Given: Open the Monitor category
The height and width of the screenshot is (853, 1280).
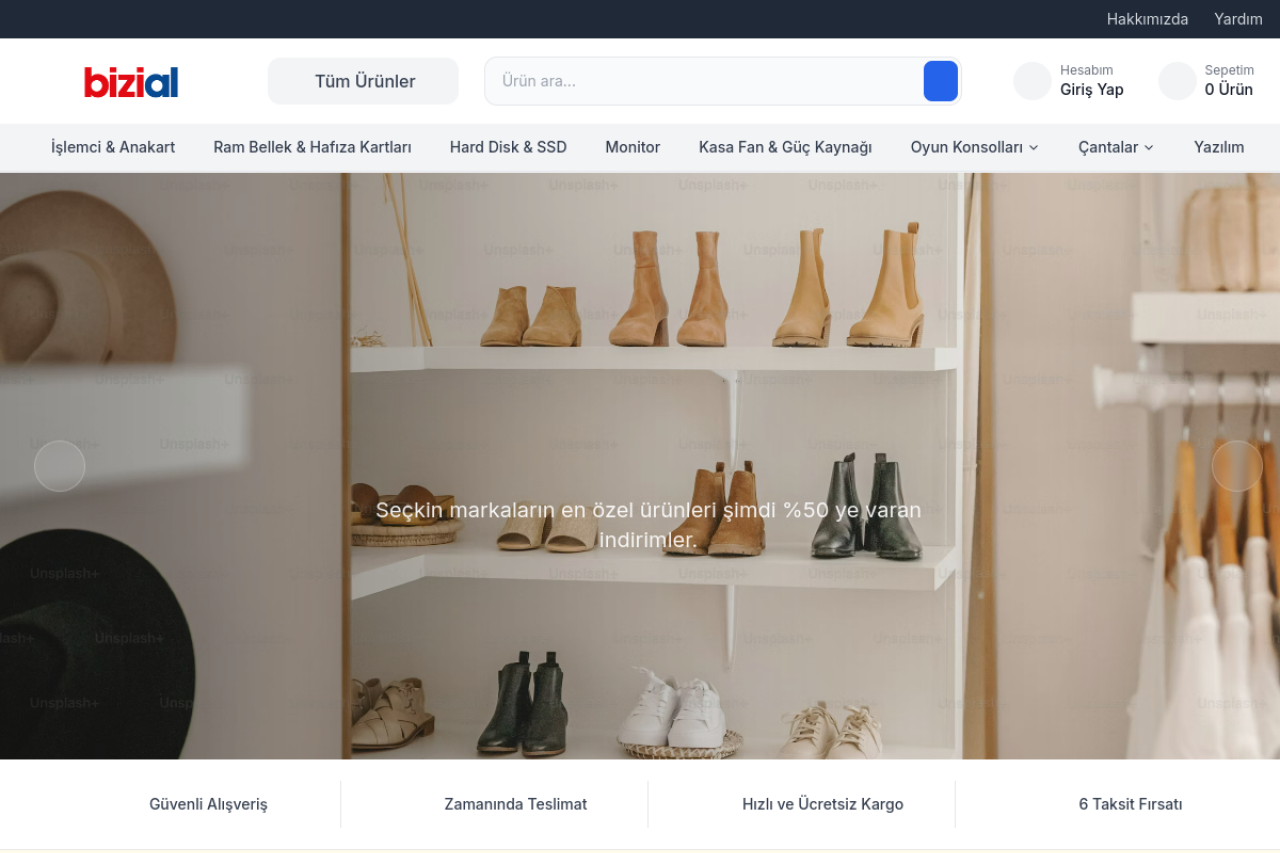Looking at the screenshot, I should (632, 147).
